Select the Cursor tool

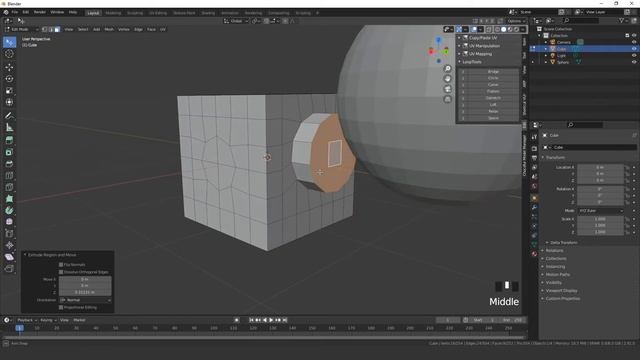point(9,54)
